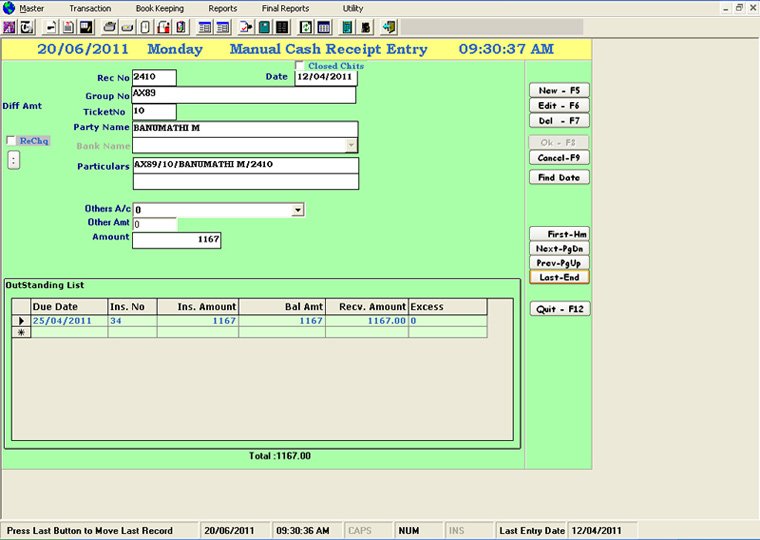Image resolution: width=760 pixels, height=540 pixels.
Task: Tick the ReChq checkbox
Action: [x=11, y=141]
